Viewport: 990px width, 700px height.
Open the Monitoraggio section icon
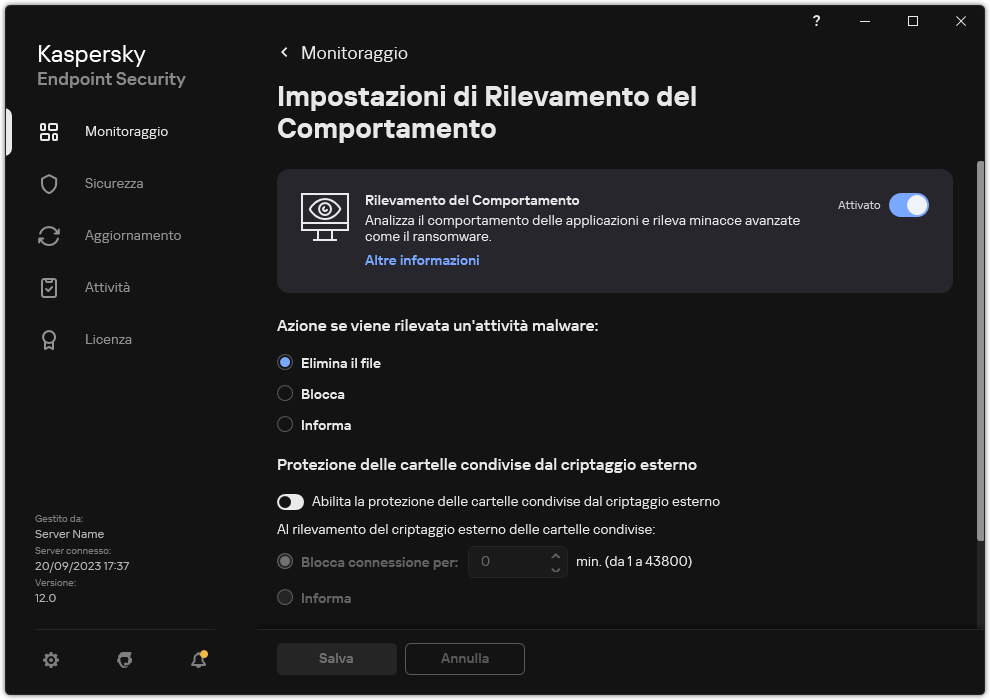pyautogui.click(x=49, y=131)
